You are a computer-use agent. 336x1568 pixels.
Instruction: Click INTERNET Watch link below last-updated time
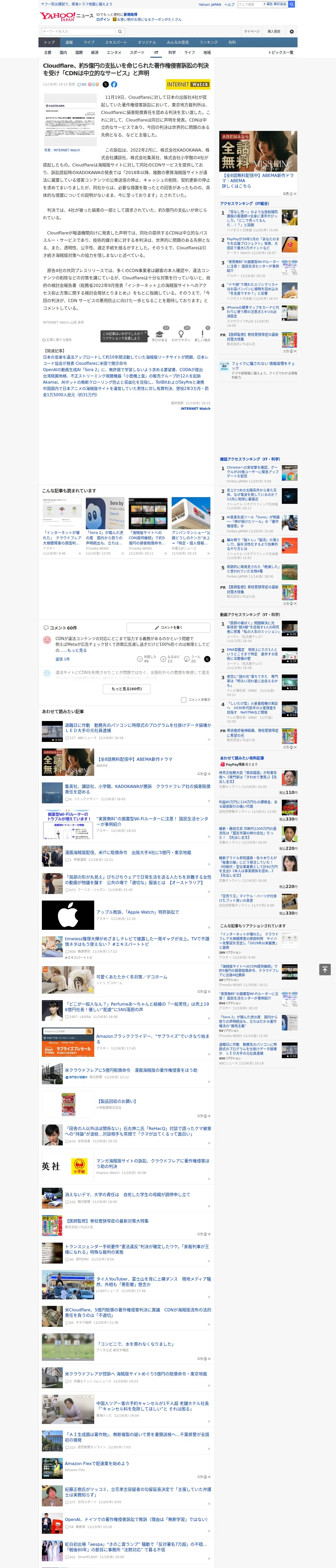[195, 409]
